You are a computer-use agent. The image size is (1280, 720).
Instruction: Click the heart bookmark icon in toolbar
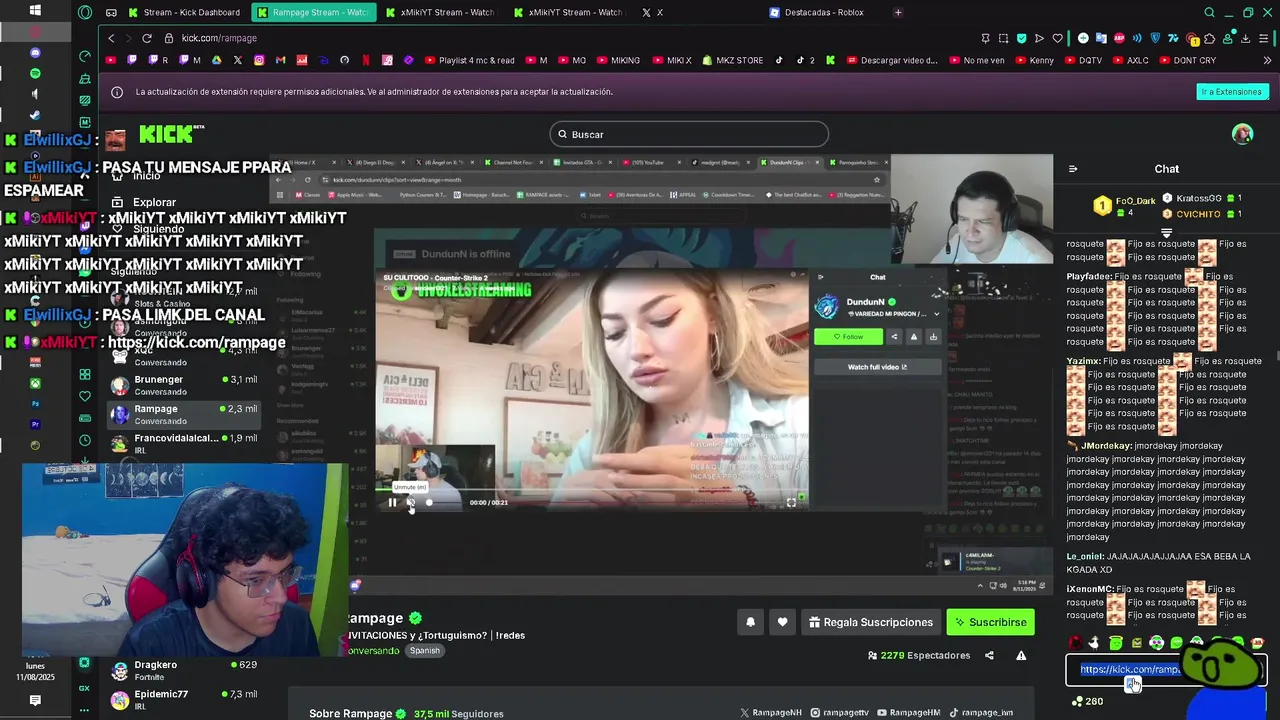click(1057, 38)
